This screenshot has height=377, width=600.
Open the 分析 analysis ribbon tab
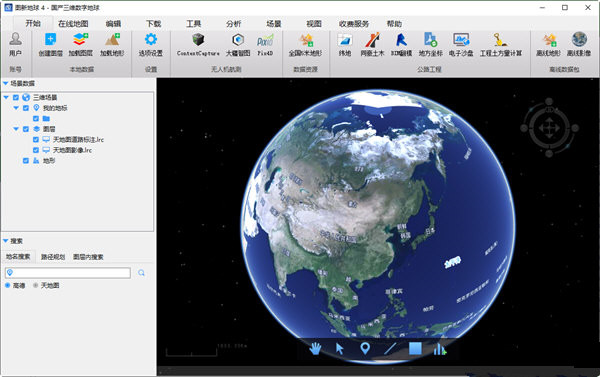(x=233, y=24)
